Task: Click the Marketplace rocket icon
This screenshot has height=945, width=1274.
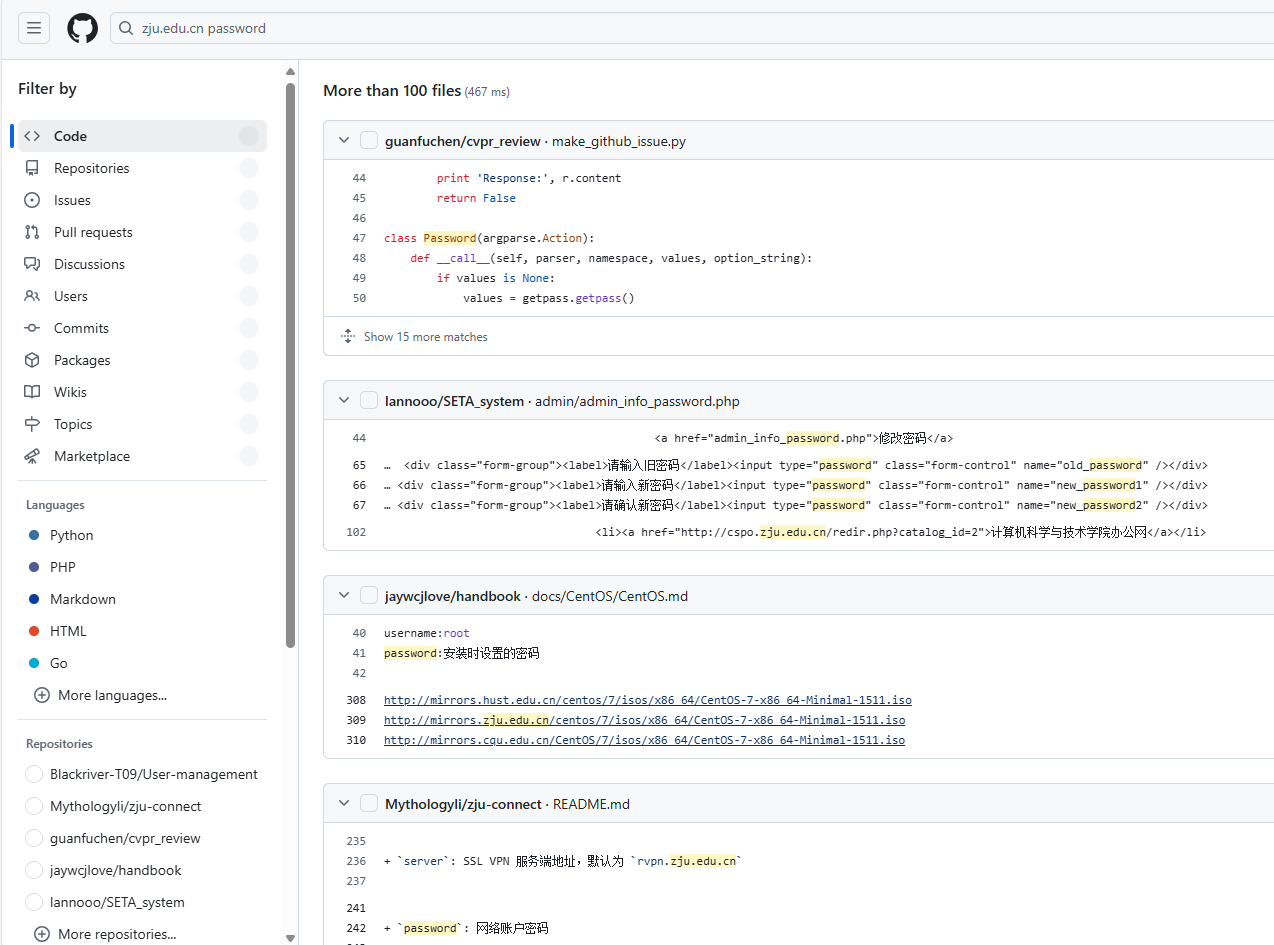Action: pos(32,456)
